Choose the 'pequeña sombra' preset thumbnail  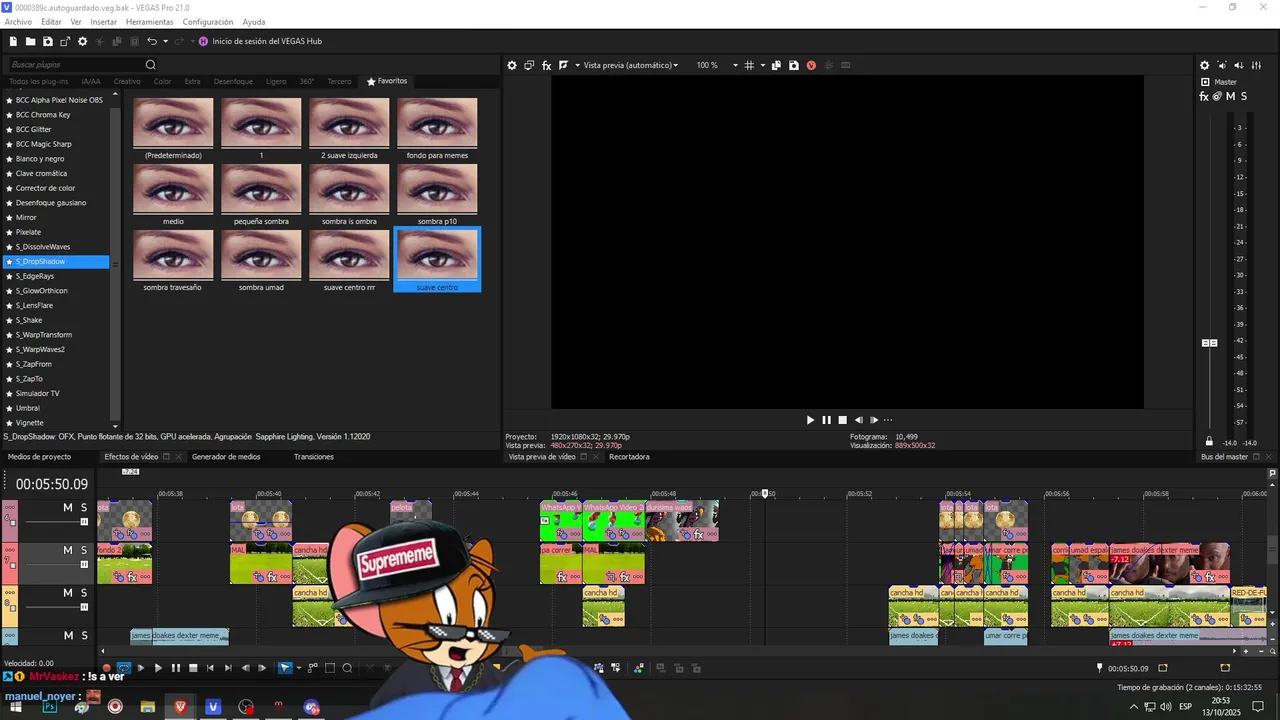point(261,189)
